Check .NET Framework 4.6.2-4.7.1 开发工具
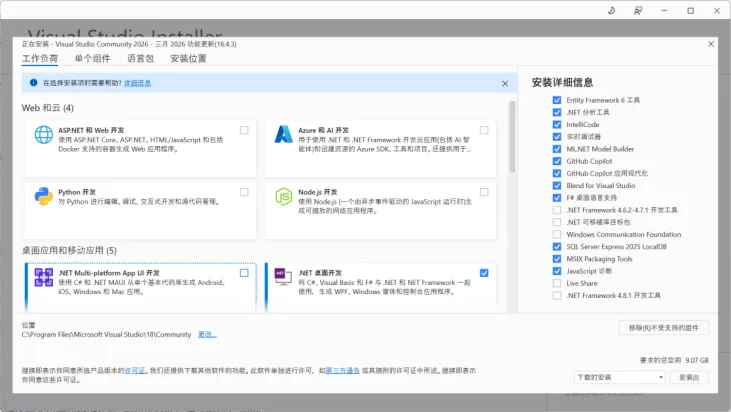This screenshot has width=731, height=412. tap(557, 210)
